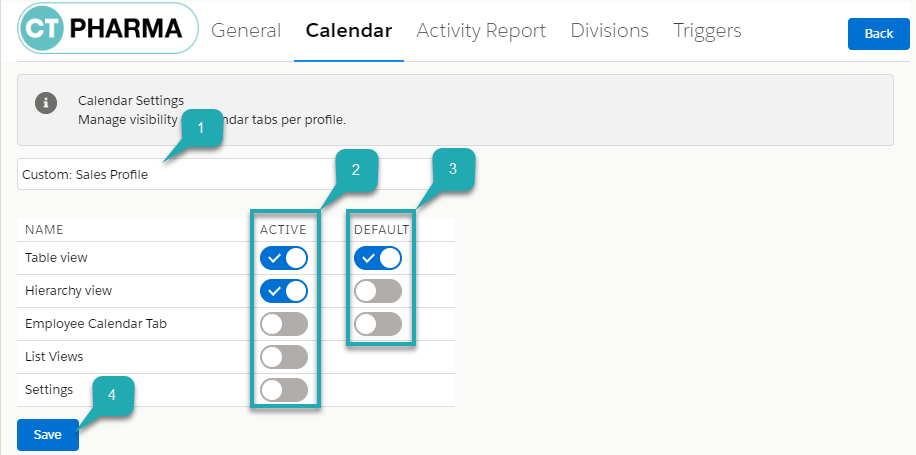Disable Active toggle for Table view
This screenshot has height=455, width=916.
click(x=284, y=258)
